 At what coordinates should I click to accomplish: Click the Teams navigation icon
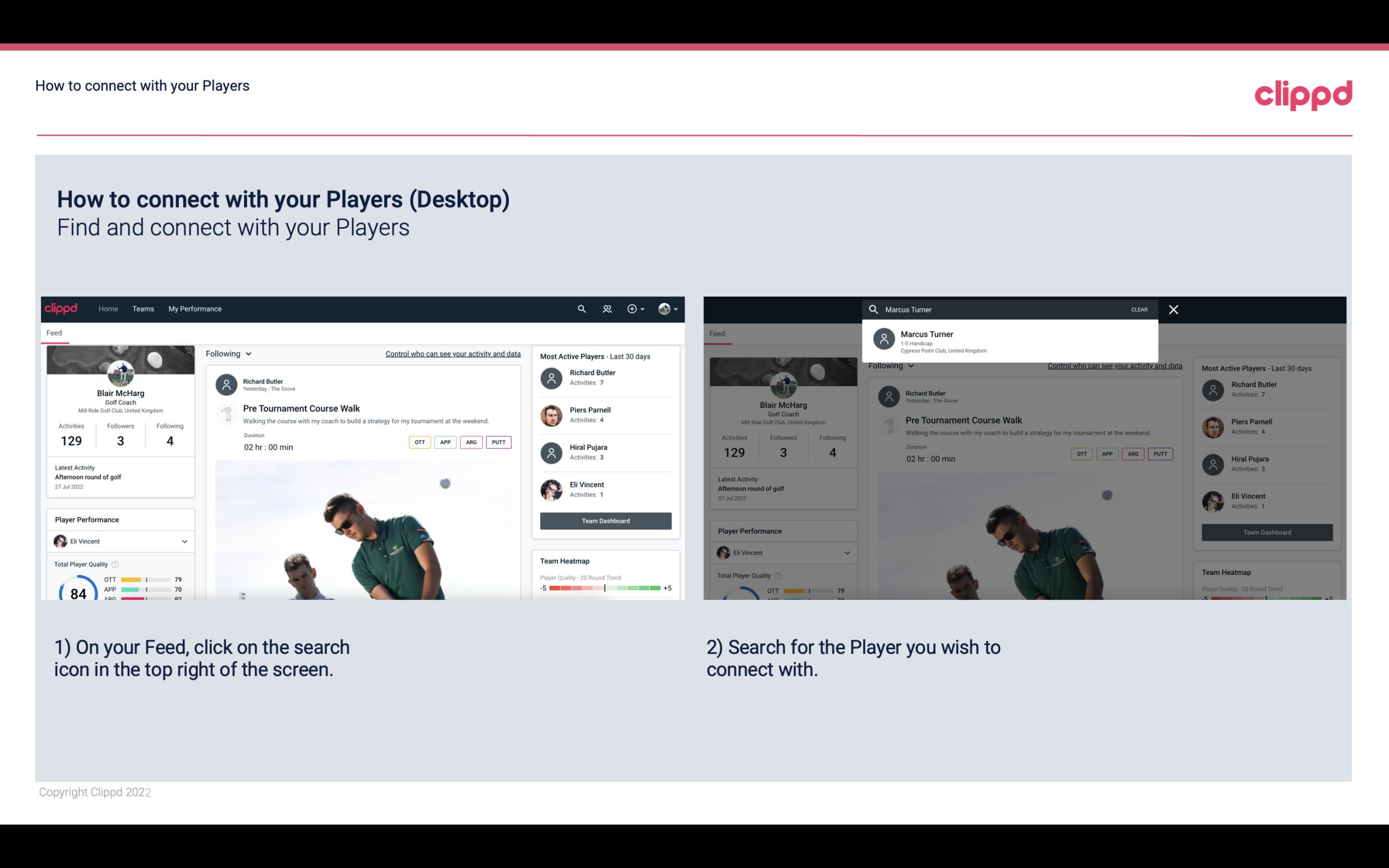pyautogui.click(x=143, y=308)
